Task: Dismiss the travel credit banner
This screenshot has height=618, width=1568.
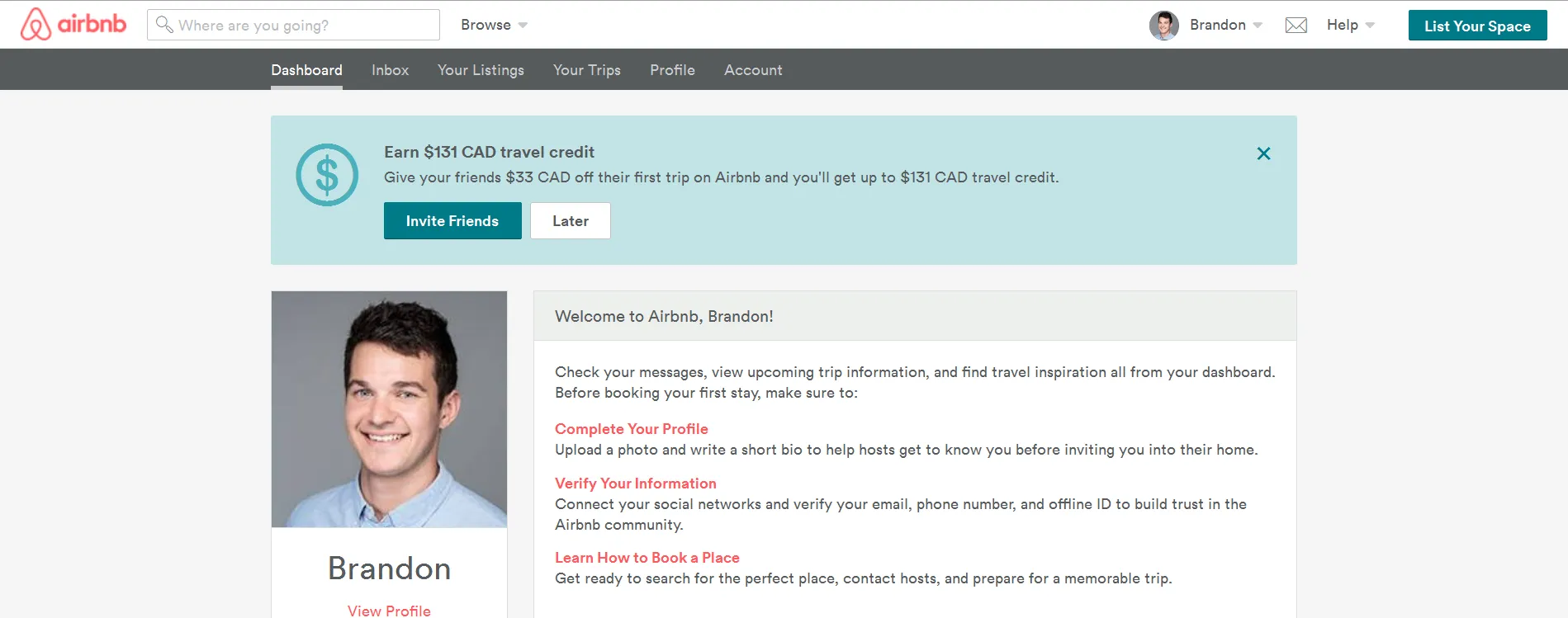Action: 1263,153
